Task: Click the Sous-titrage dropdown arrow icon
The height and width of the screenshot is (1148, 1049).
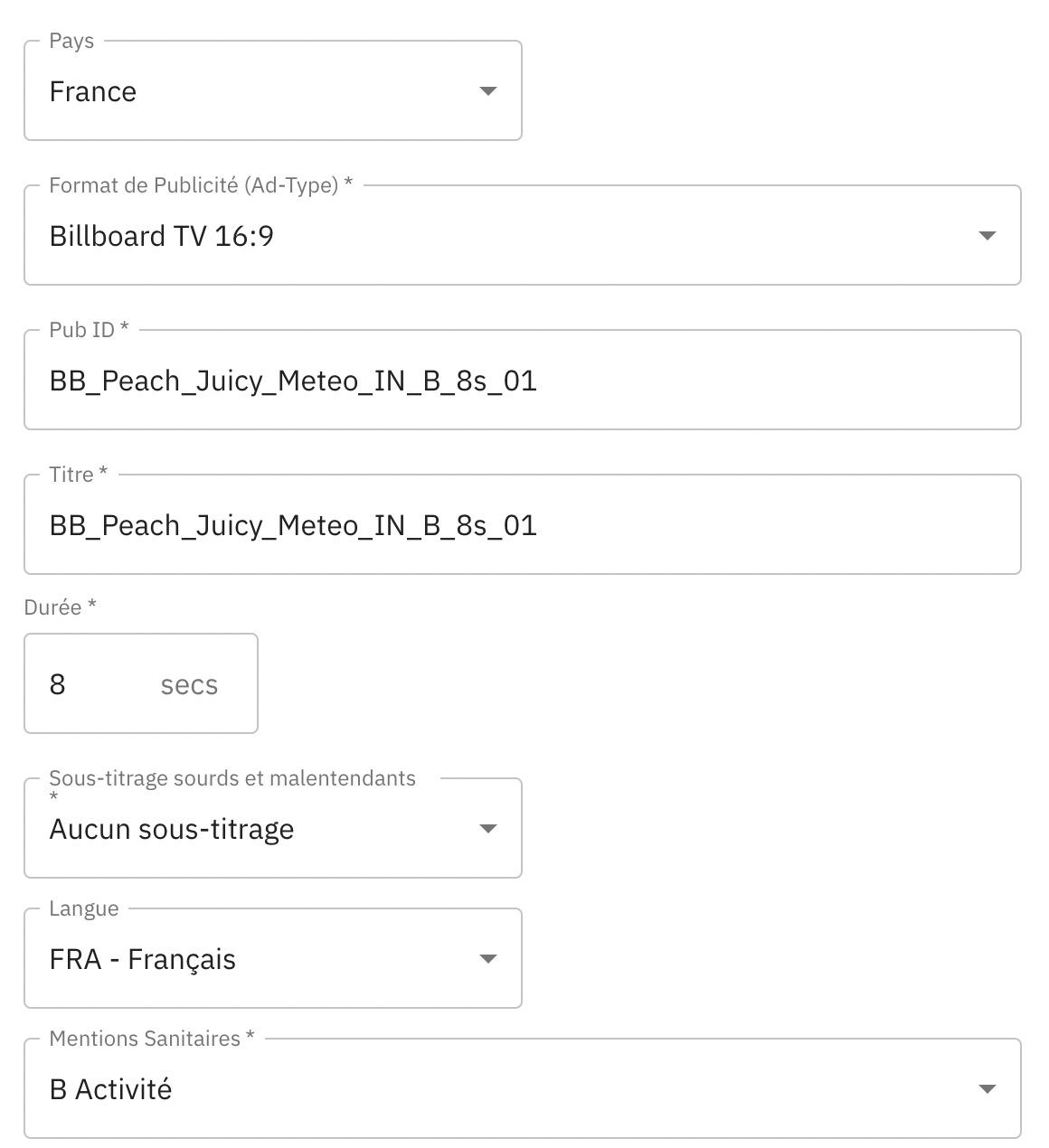Action: 488,829
